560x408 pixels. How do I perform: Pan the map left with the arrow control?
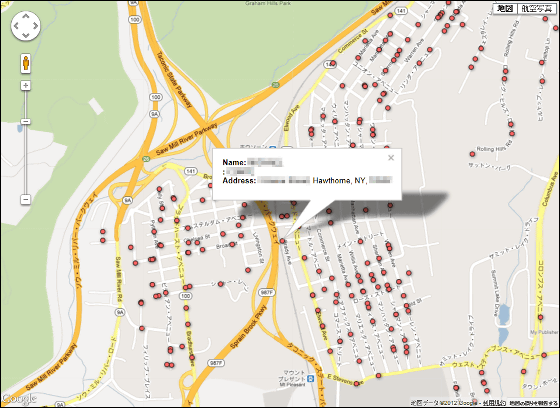[16, 26]
